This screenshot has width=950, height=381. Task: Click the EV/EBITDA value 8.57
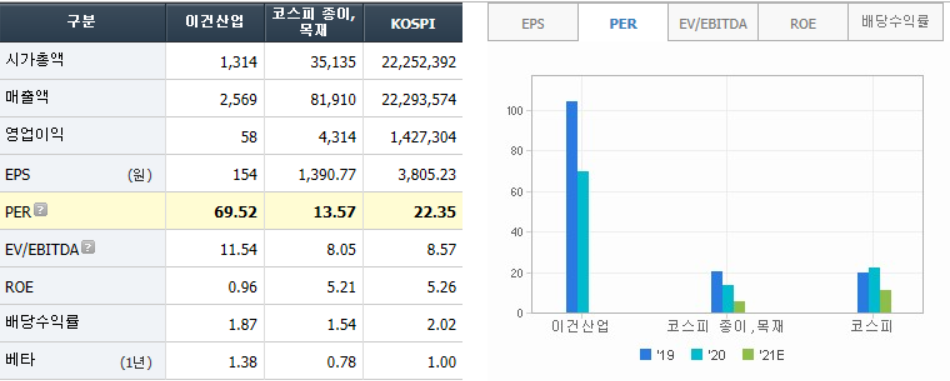pos(443,250)
